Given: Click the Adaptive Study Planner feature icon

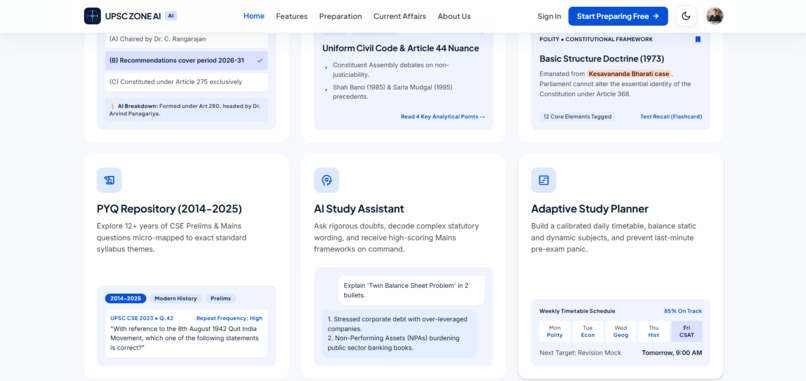Looking at the screenshot, I should pyautogui.click(x=543, y=180).
